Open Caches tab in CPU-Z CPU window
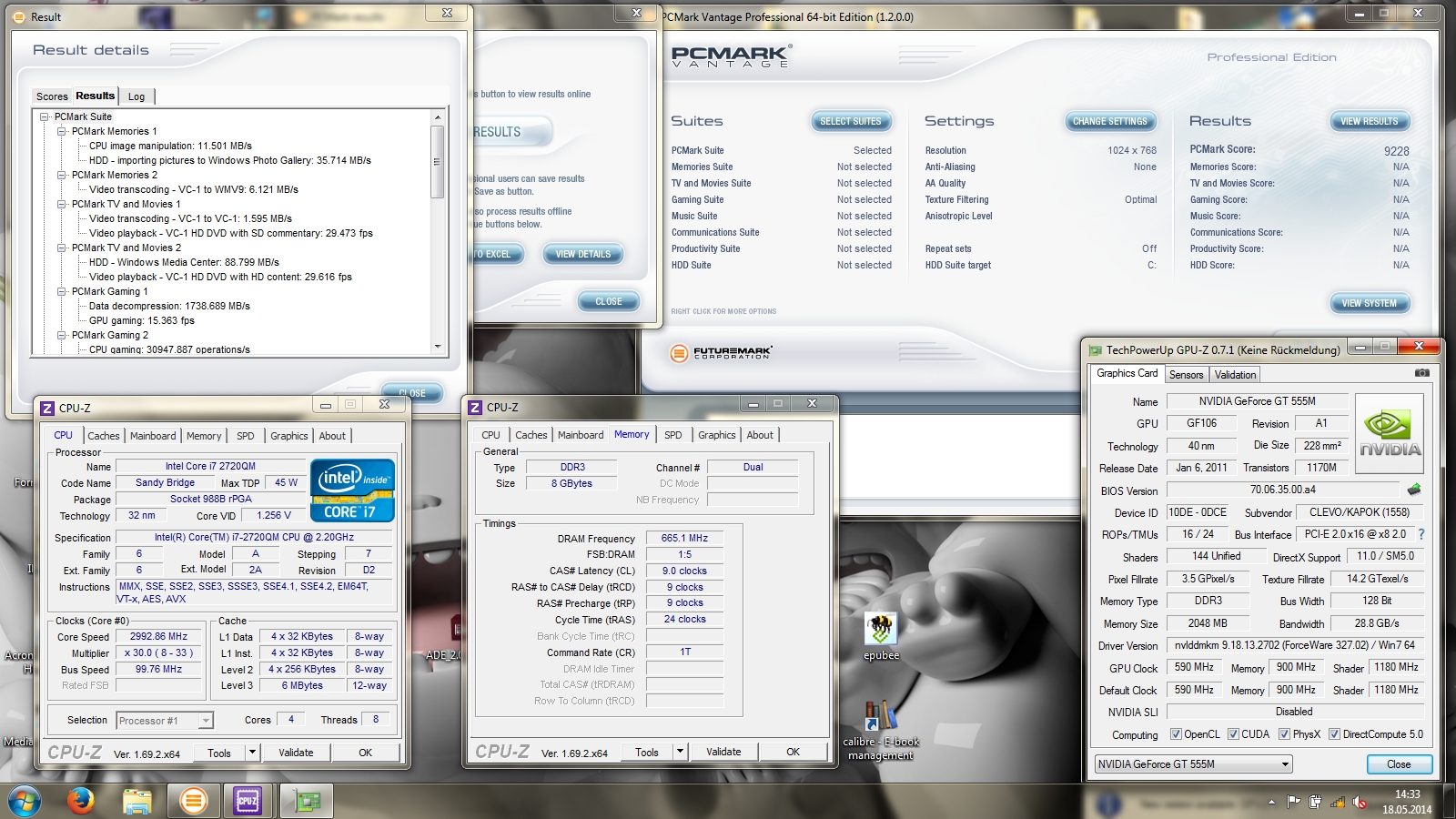 pos(104,436)
